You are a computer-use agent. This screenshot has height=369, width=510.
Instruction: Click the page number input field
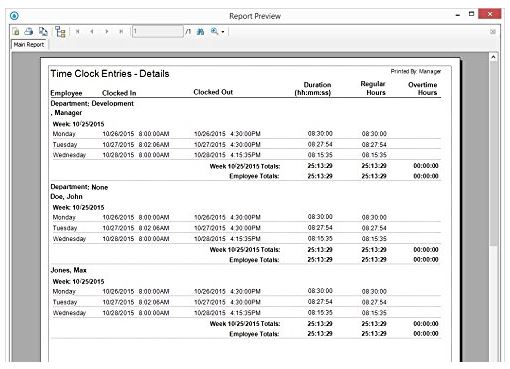(158, 32)
